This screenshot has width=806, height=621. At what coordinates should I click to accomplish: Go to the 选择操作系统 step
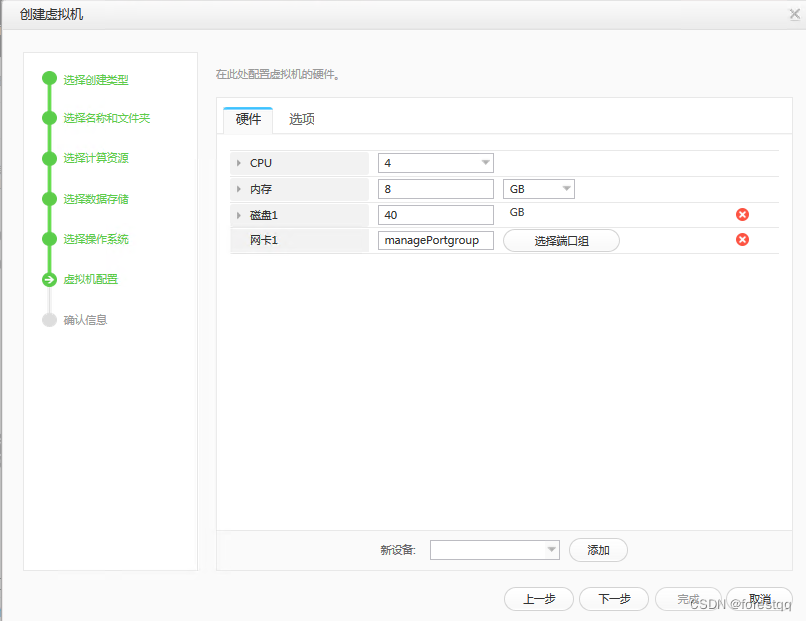(x=96, y=239)
